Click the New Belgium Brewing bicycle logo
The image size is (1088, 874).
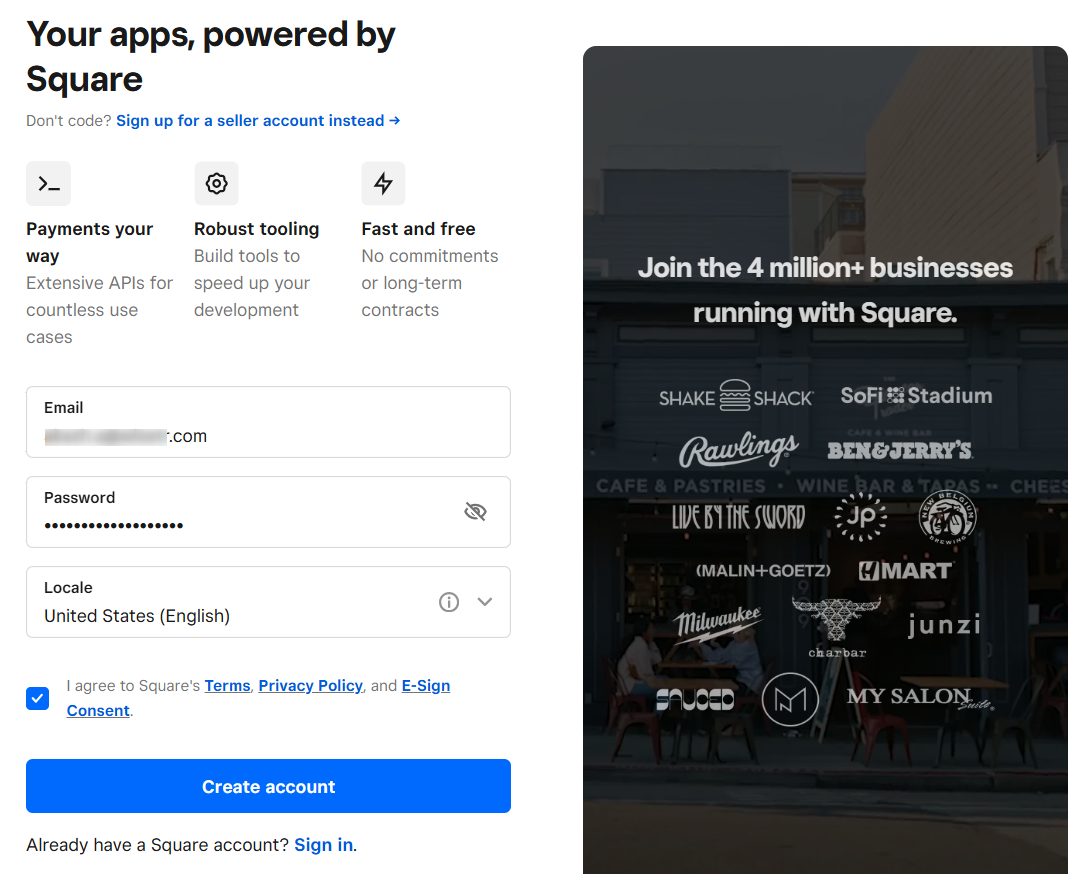click(x=947, y=517)
